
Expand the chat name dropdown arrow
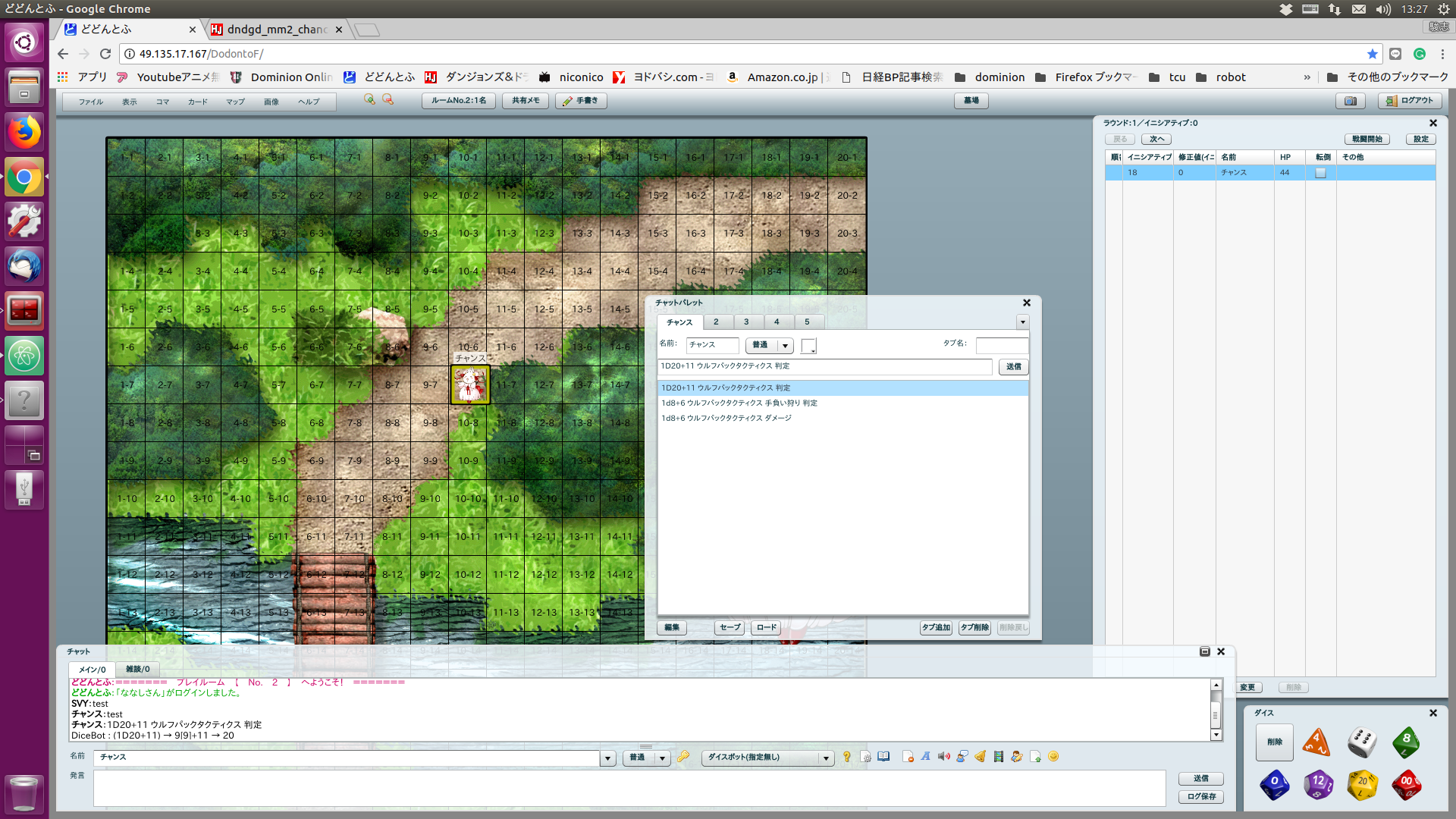(x=607, y=758)
